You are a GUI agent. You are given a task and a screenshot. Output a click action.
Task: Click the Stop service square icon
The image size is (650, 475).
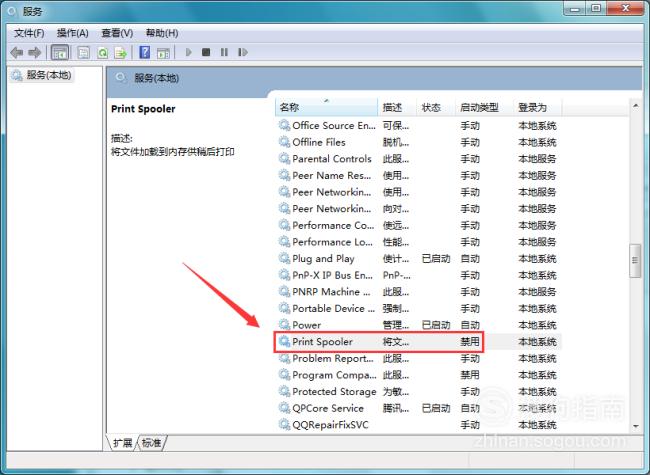point(206,52)
